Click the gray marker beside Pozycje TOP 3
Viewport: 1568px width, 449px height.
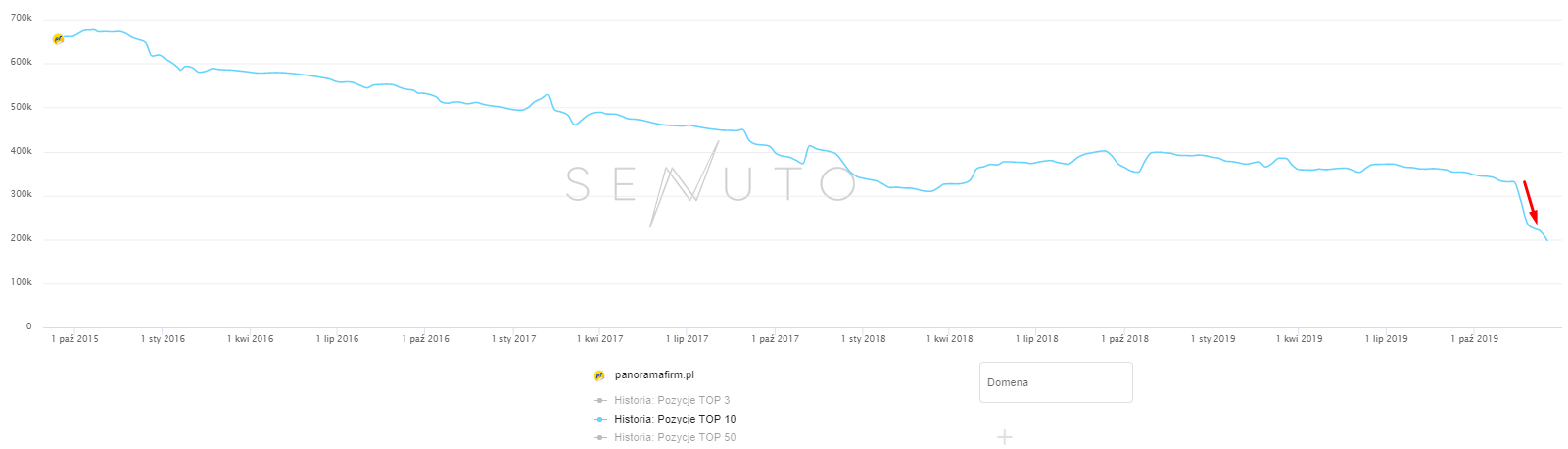click(599, 401)
